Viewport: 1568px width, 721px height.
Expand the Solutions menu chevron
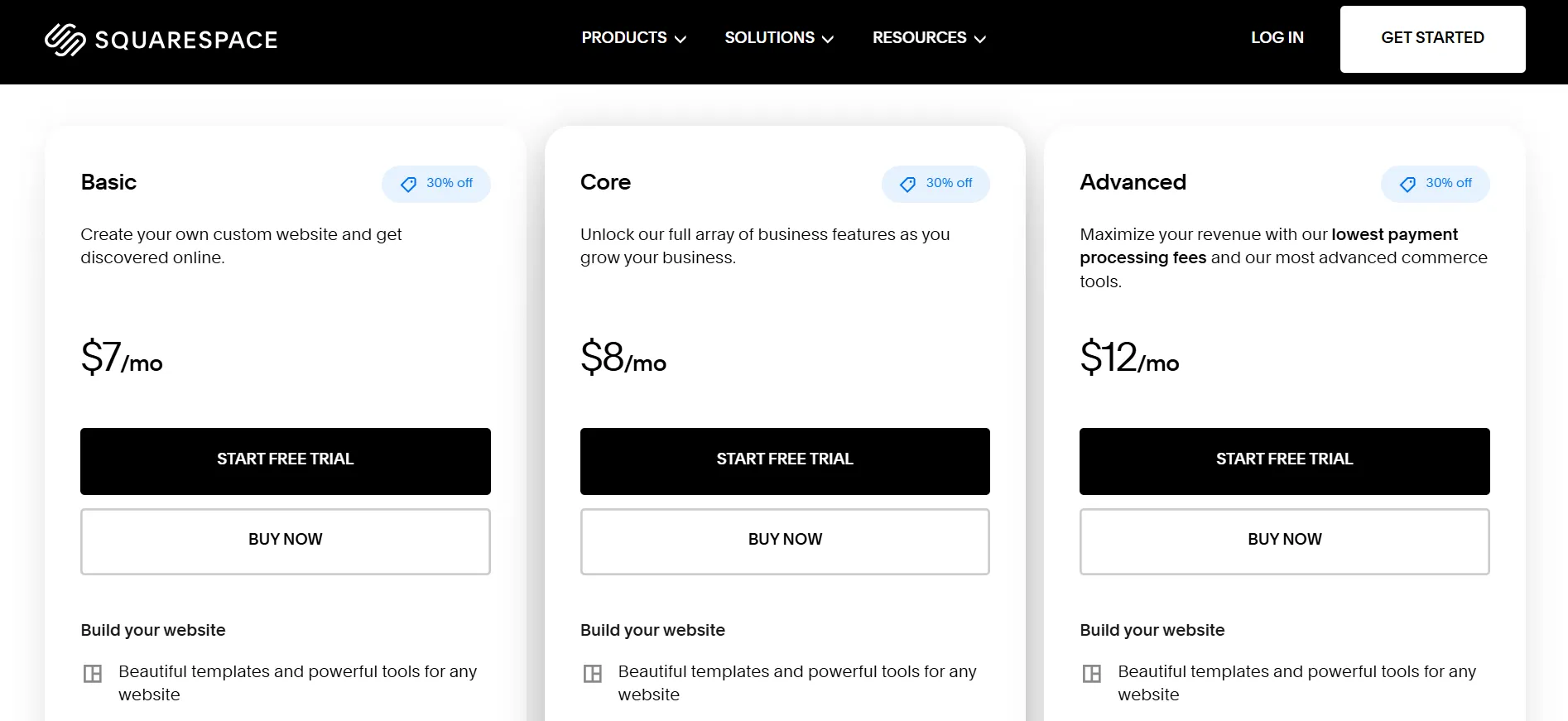pos(828,39)
